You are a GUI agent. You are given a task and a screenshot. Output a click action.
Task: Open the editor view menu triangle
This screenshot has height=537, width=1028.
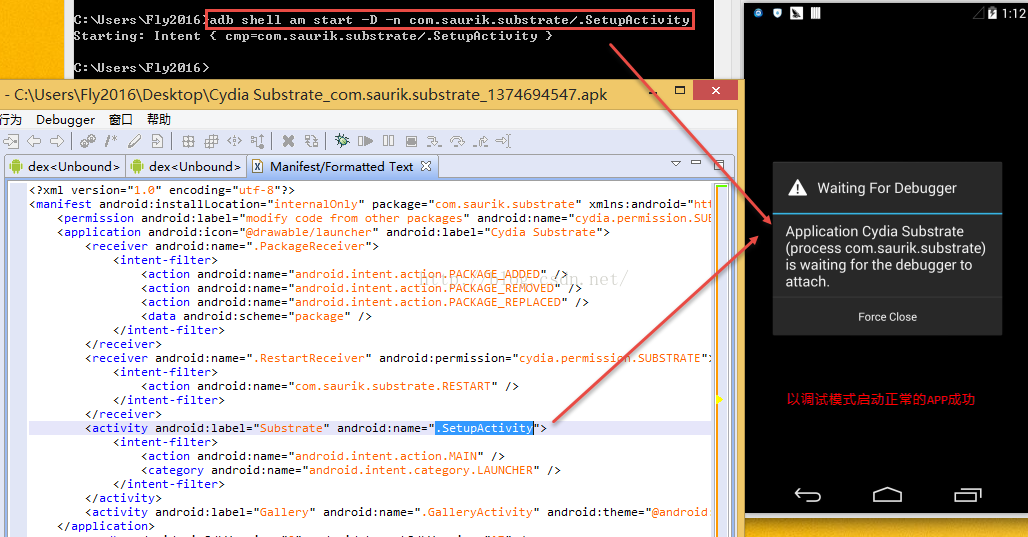(x=676, y=163)
